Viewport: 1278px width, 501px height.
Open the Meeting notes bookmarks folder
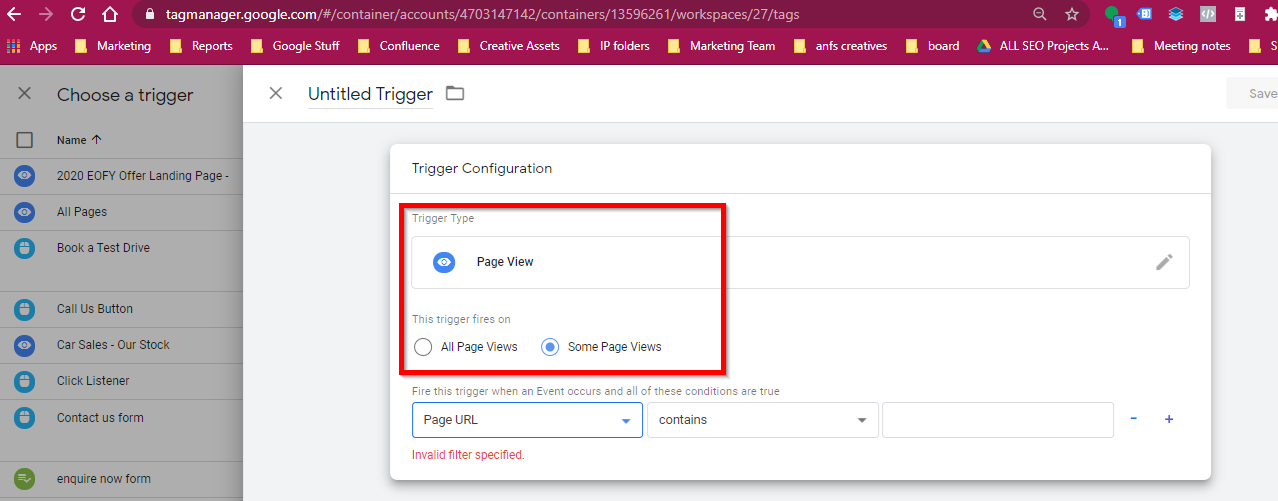(x=1180, y=46)
